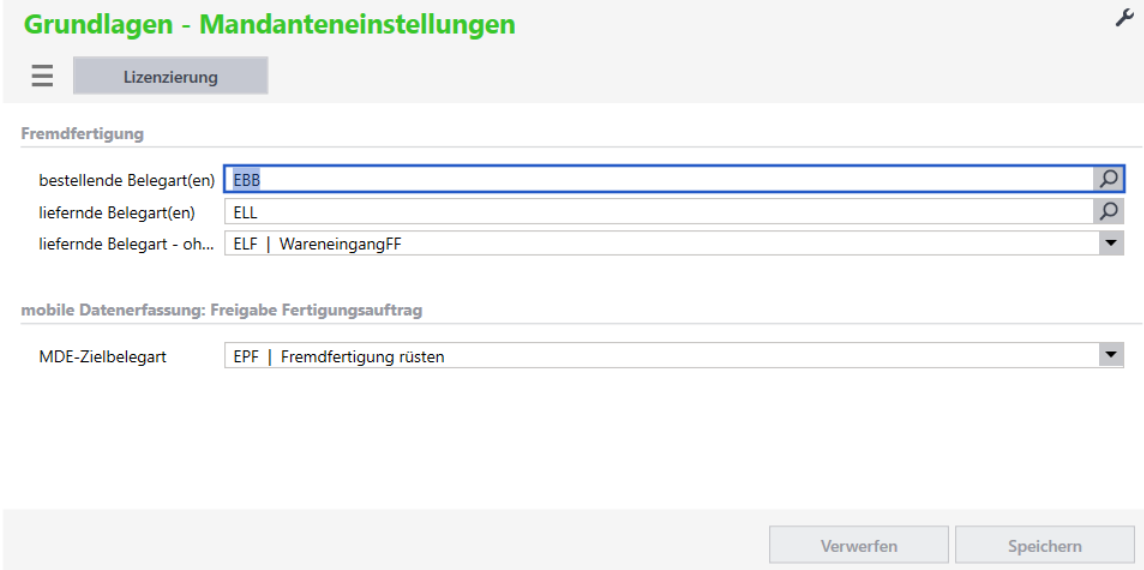The image size is (1144, 570).
Task: Click the bestellende Belegart(en) label
Action: pos(127,180)
